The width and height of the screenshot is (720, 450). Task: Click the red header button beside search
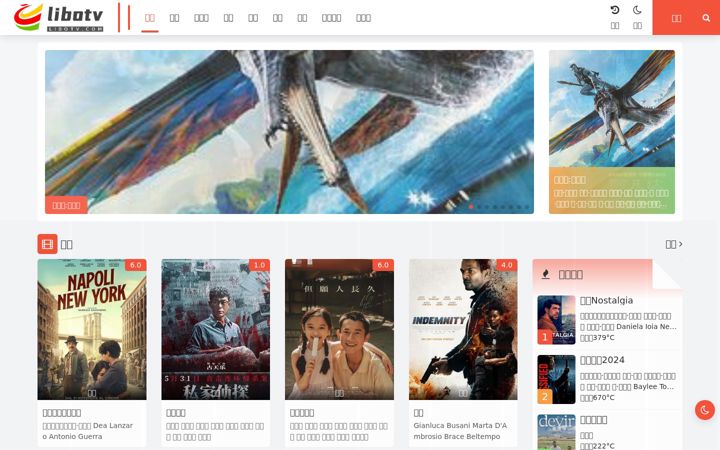(x=676, y=18)
